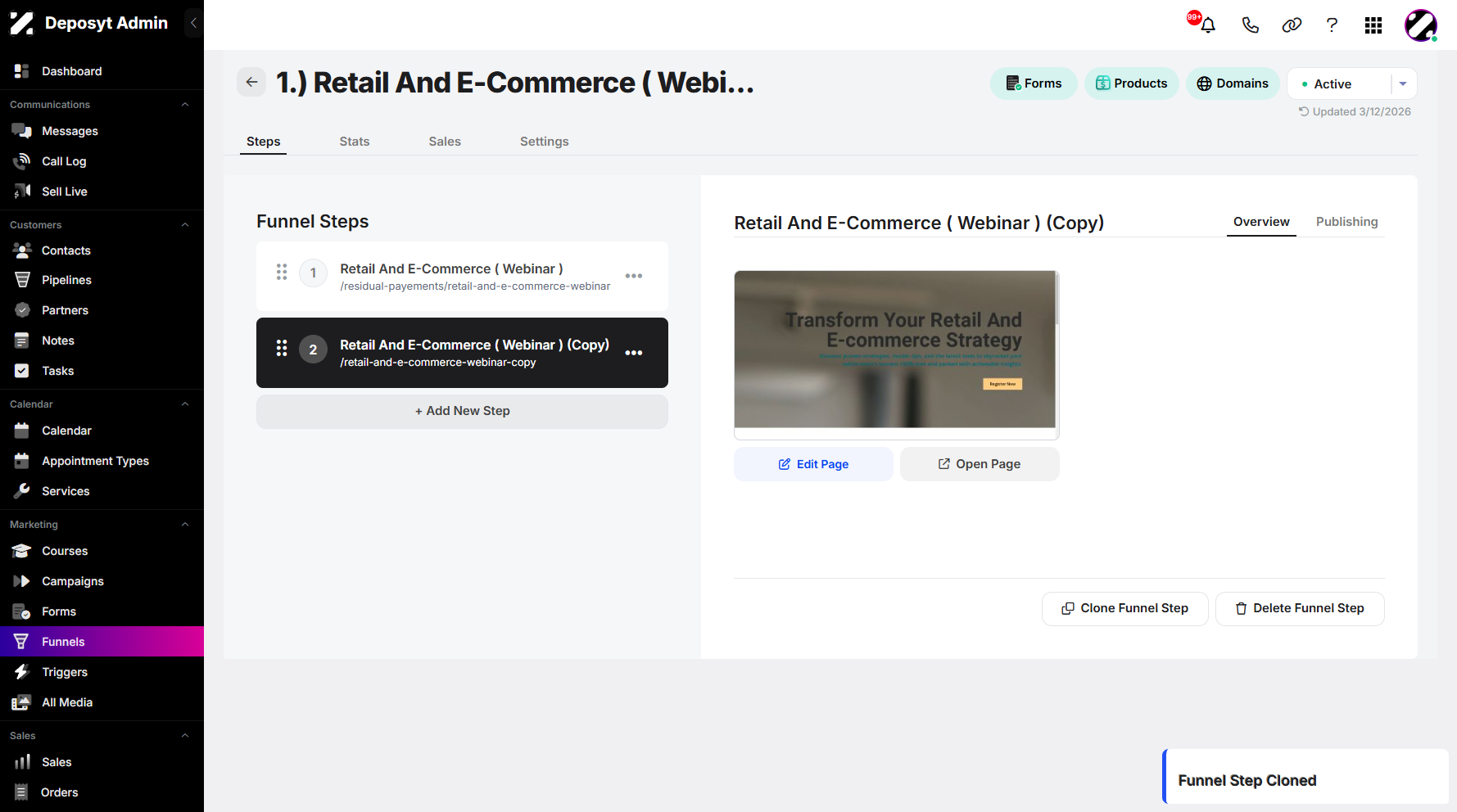The image size is (1457, 812).
Task: Switch to the Sales tab
Action: [445, 142]
